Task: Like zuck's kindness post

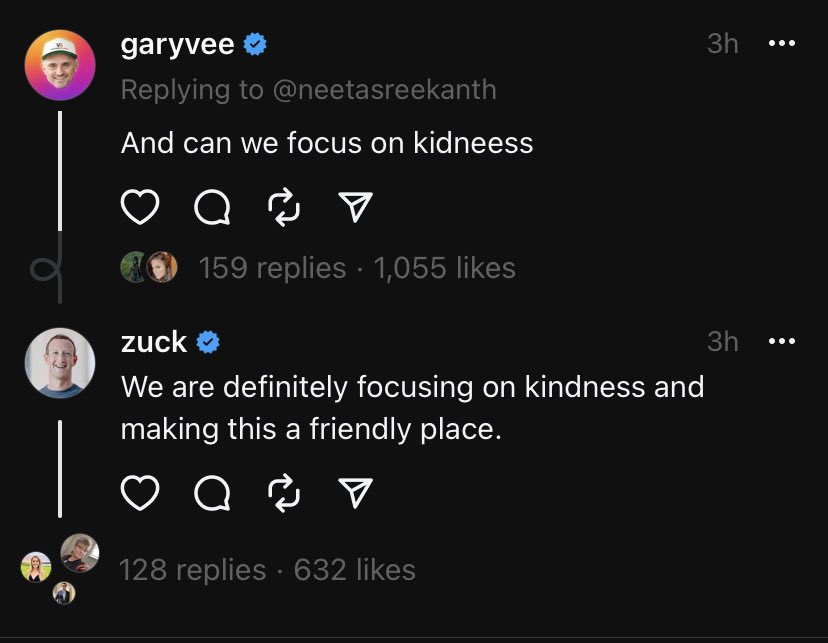Action: (x=140, y=493)
